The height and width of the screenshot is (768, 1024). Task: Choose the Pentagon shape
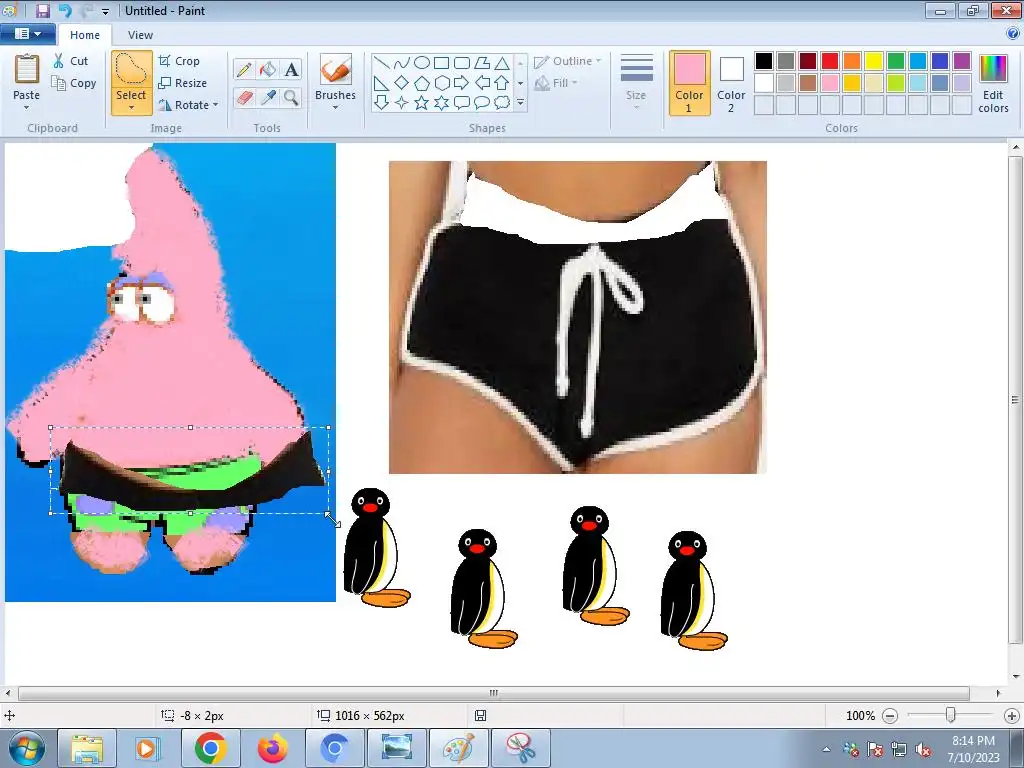click(x=422, y=83)
